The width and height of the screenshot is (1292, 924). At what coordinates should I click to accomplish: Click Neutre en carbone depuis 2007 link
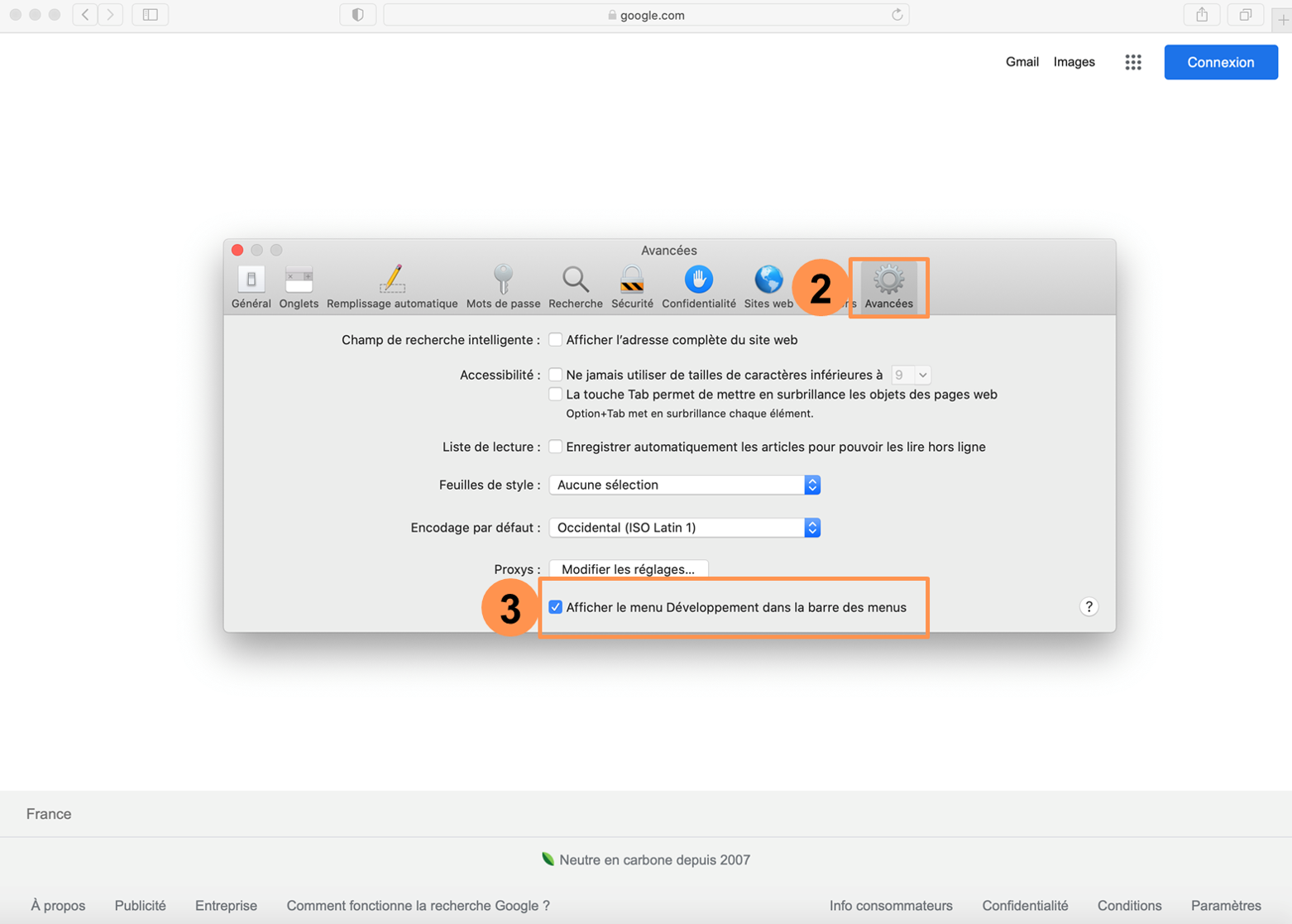tap(646, 859)
